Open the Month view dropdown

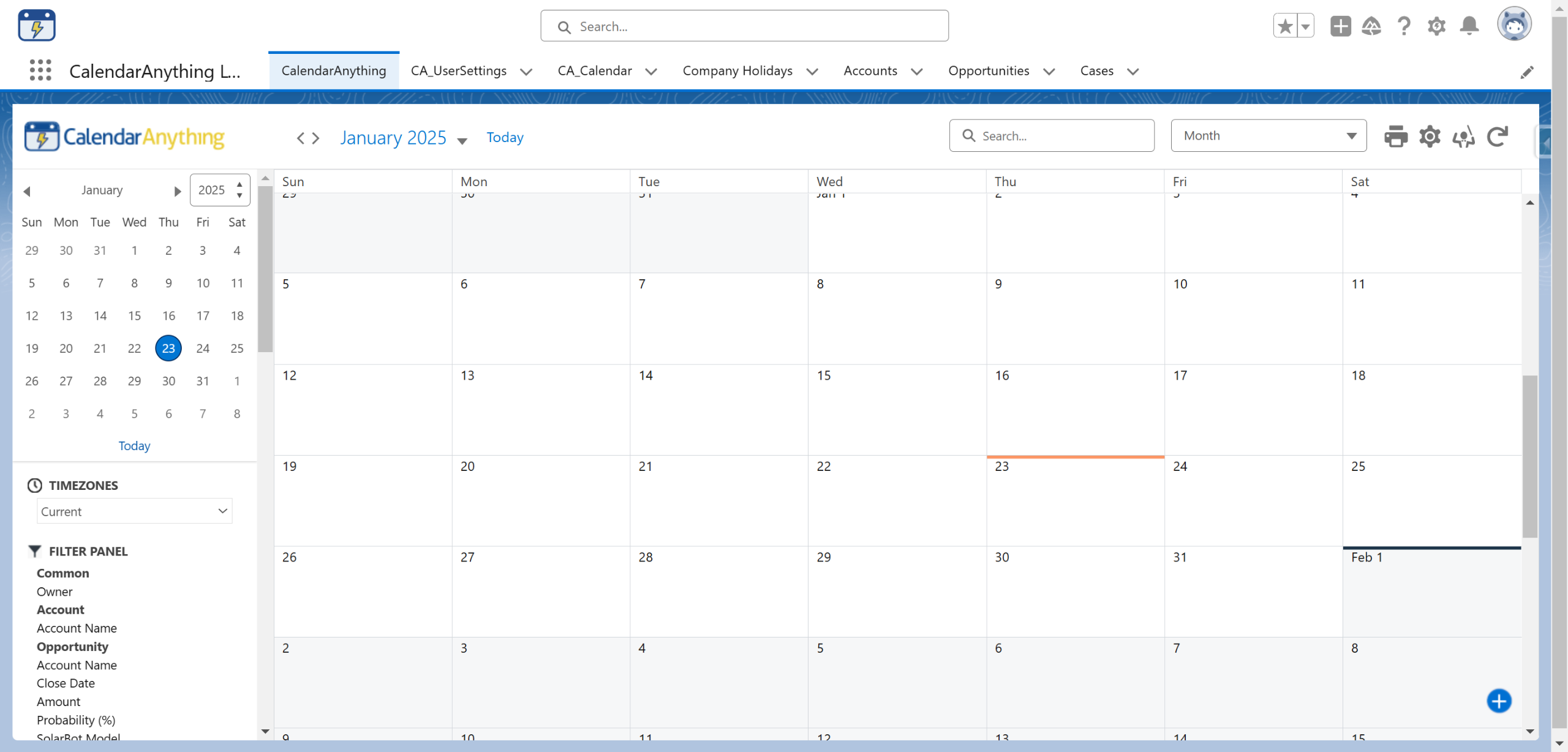tap(1268, 135)
